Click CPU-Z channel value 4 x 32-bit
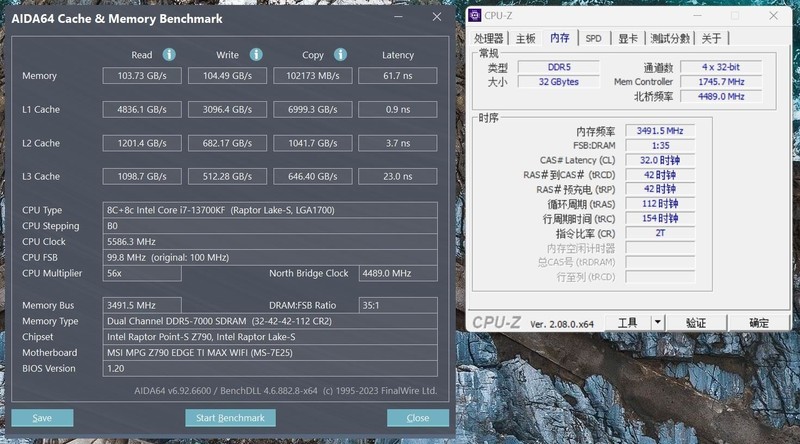 [721, 67]
